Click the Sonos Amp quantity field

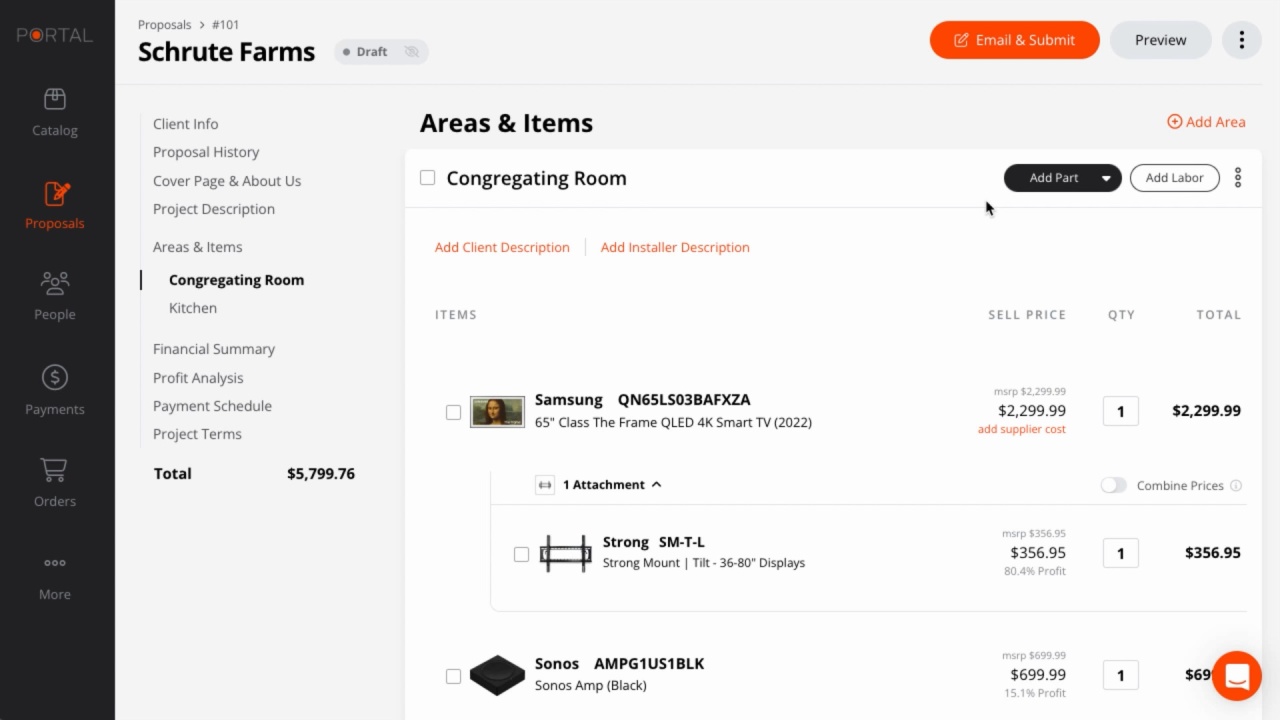[x=1120, y=675]
